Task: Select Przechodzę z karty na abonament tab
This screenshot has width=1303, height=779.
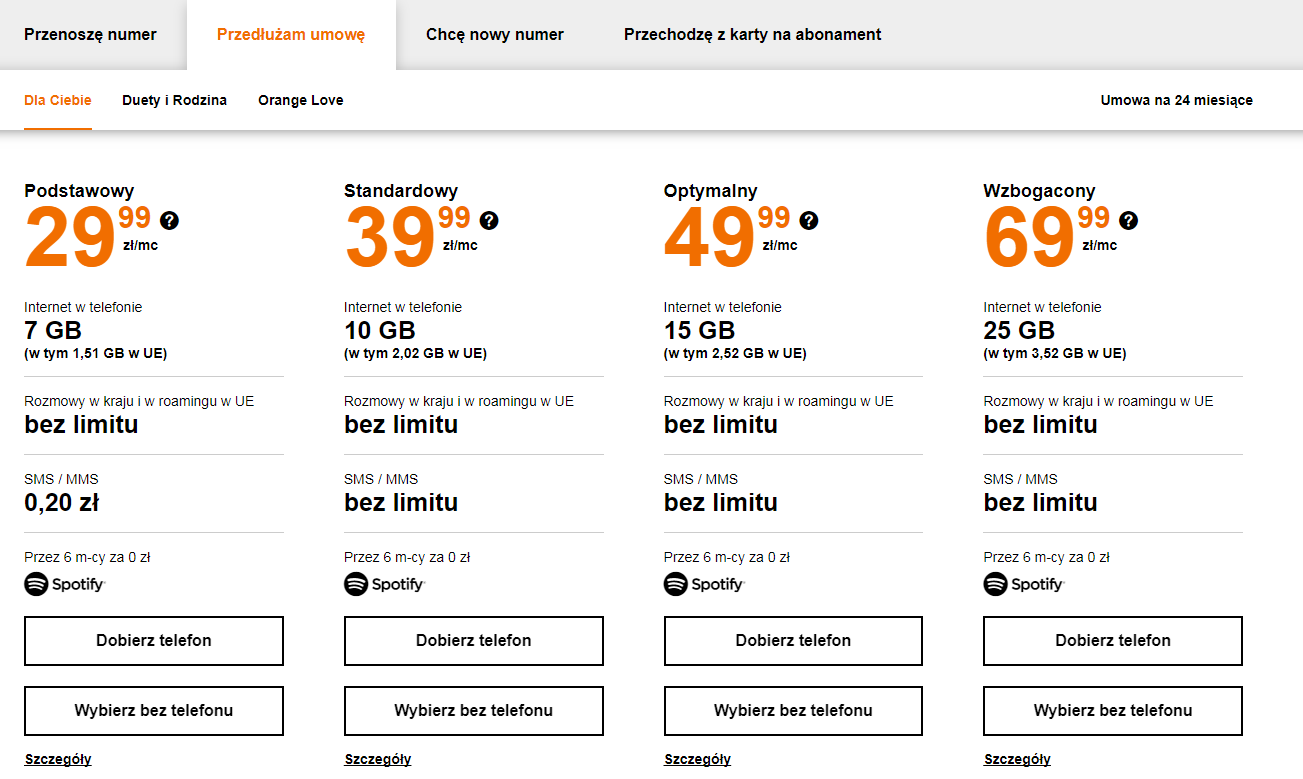Action: click(753, 35)
